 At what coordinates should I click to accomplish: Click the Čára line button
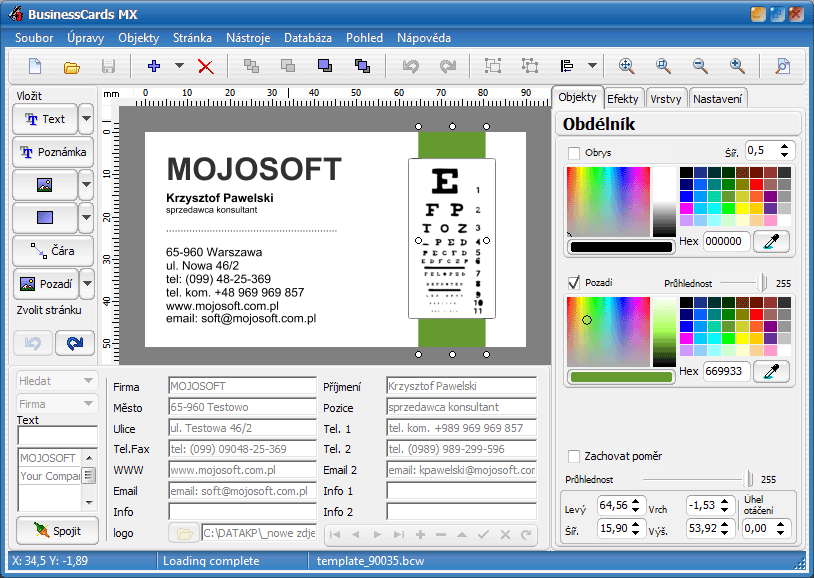coord(53,250)
